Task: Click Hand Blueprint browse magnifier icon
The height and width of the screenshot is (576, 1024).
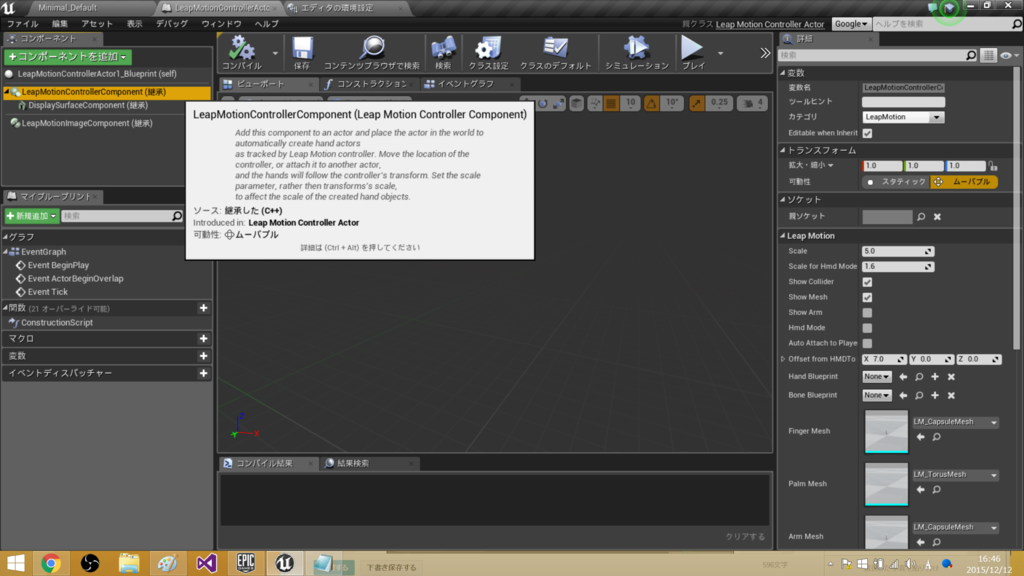Action: 919,377
